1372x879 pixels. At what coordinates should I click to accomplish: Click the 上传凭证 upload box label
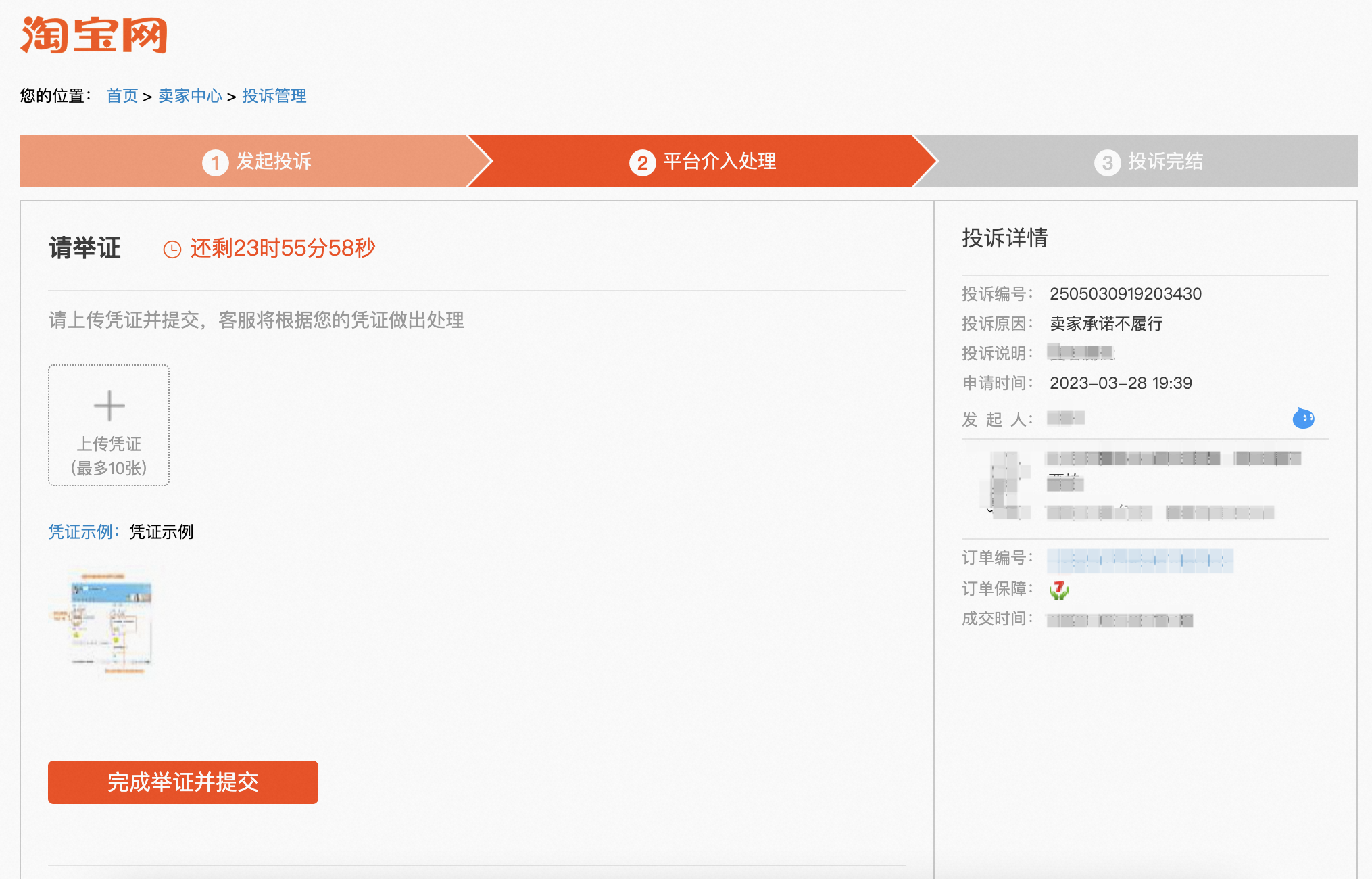(109, 444)
